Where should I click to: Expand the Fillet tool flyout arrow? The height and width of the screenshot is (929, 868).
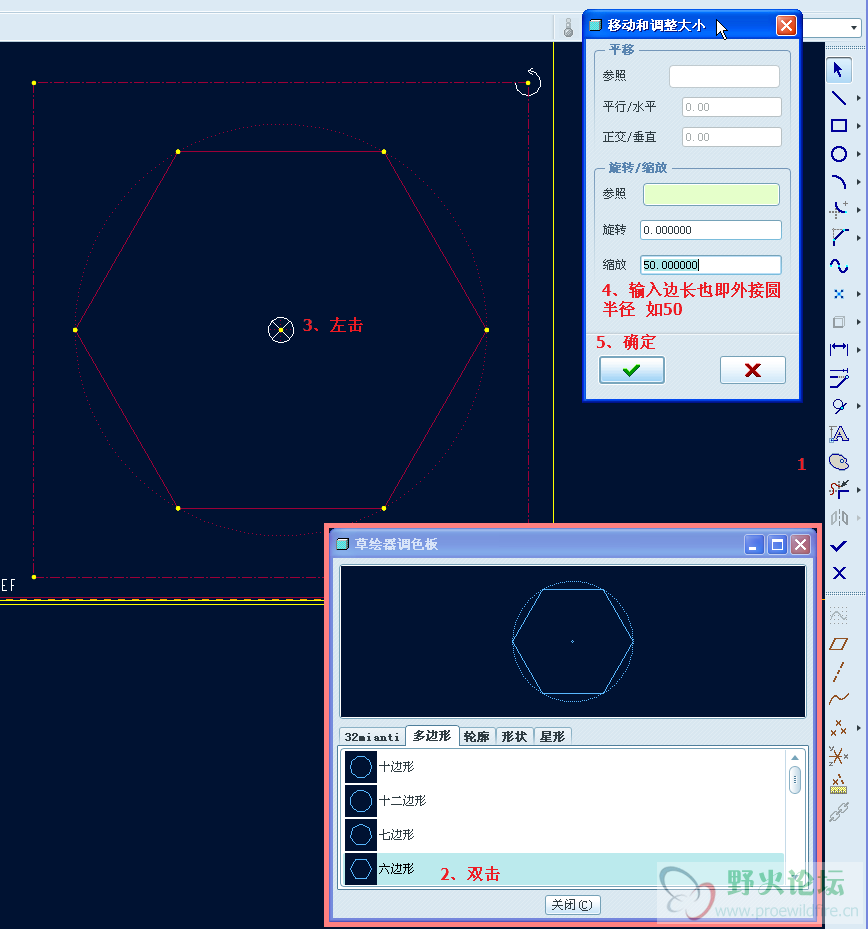(x=859, y=210)
